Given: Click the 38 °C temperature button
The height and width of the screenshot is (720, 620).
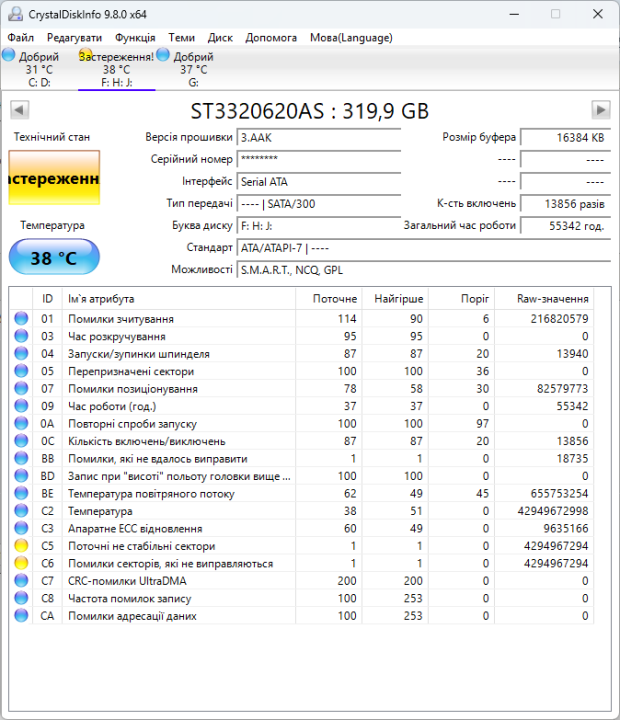Looking at the screenshot, I should point(54,257).
